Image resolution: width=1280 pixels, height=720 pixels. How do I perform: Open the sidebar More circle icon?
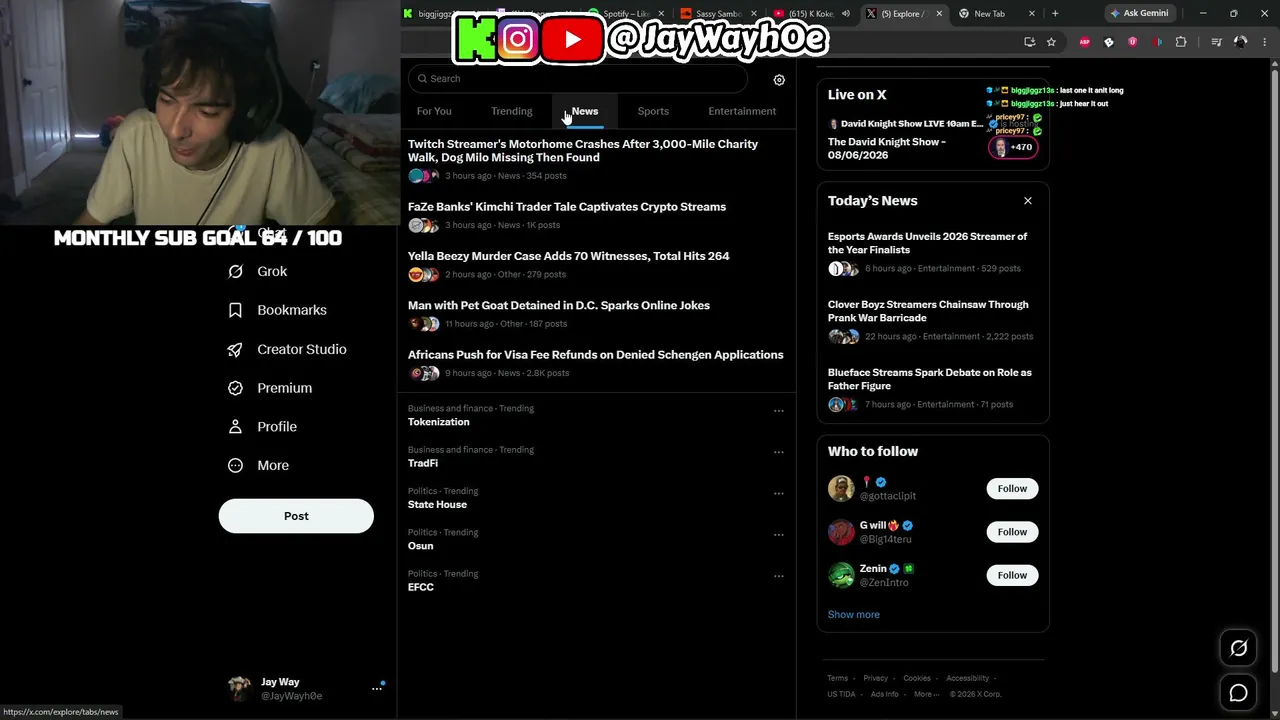[235, 465]
